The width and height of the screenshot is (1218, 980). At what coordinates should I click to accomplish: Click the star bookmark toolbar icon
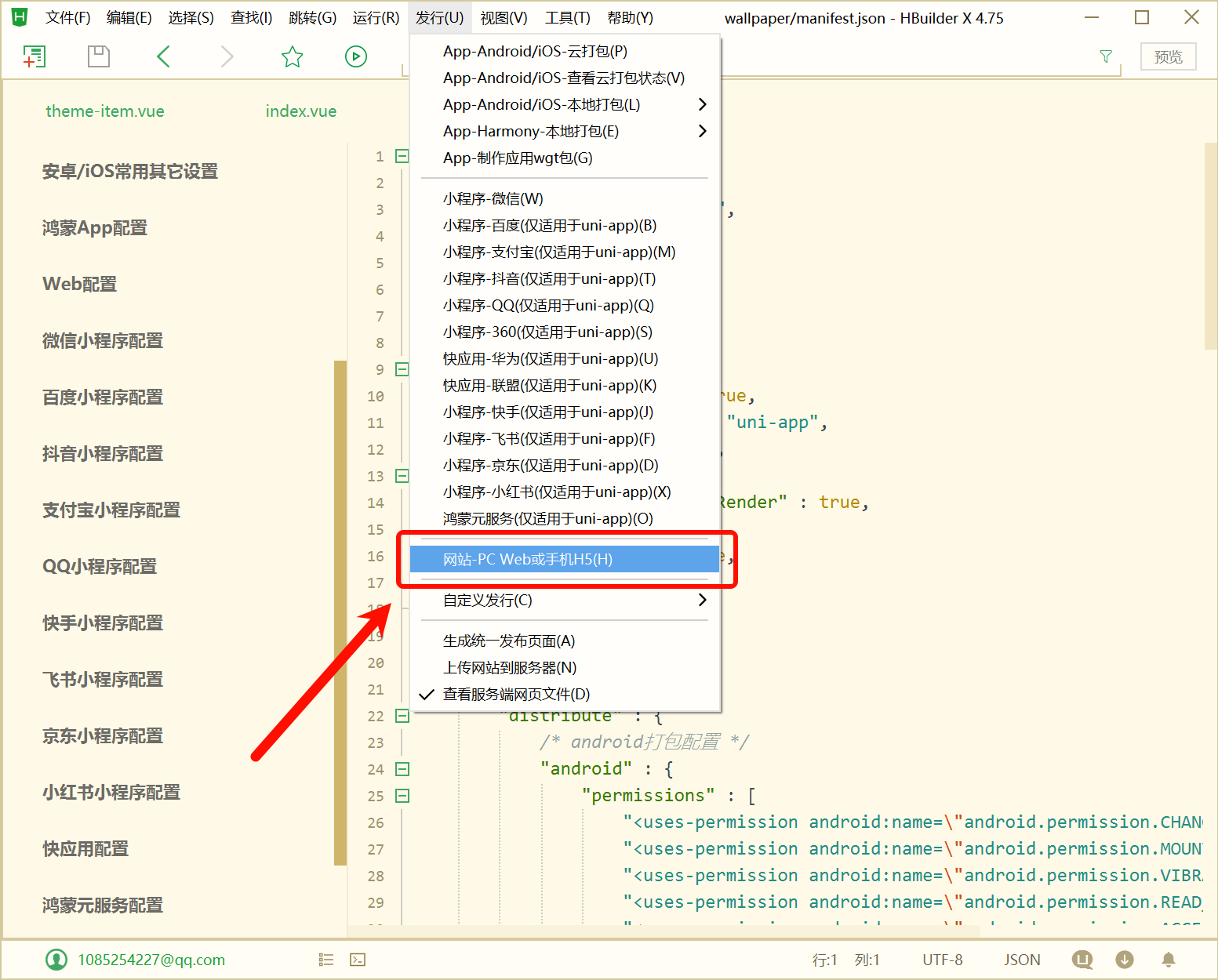pyautogui.click(x=292, y=56)
